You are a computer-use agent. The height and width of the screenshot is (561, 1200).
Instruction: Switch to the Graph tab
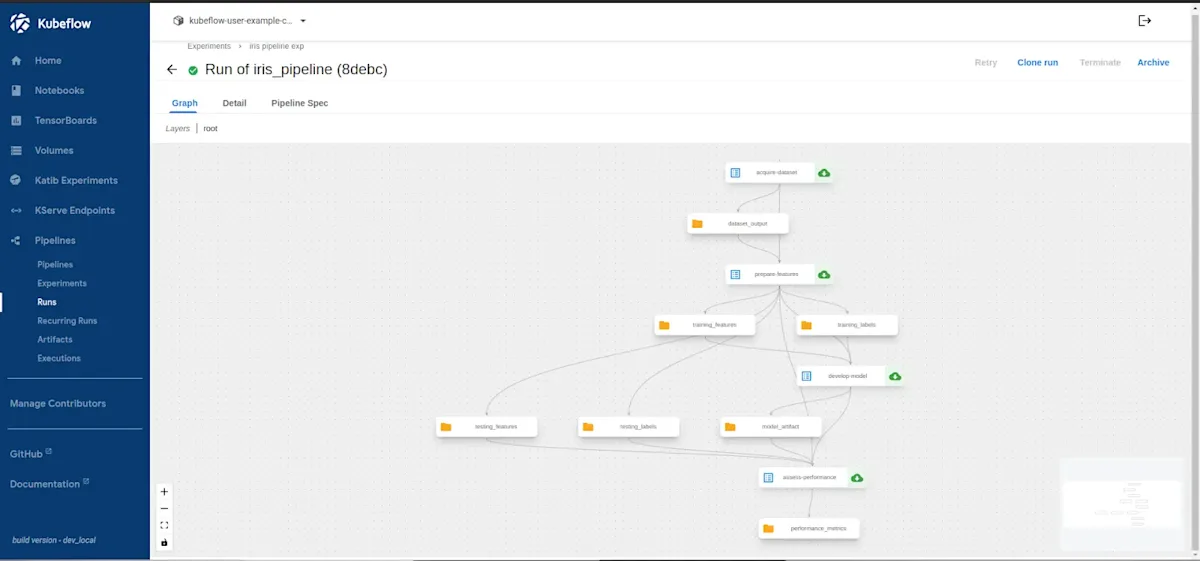click(185, 103)
